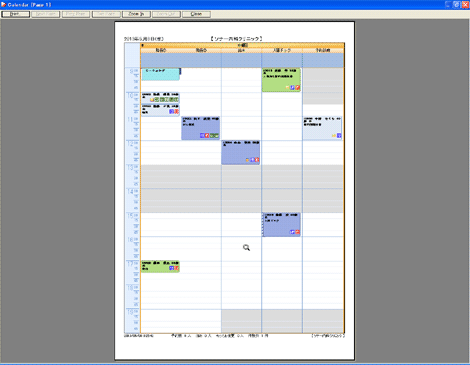Screen dimensions: 470x365
Task: Switch to the Two Page preview layout
Action: click(106, 14)
